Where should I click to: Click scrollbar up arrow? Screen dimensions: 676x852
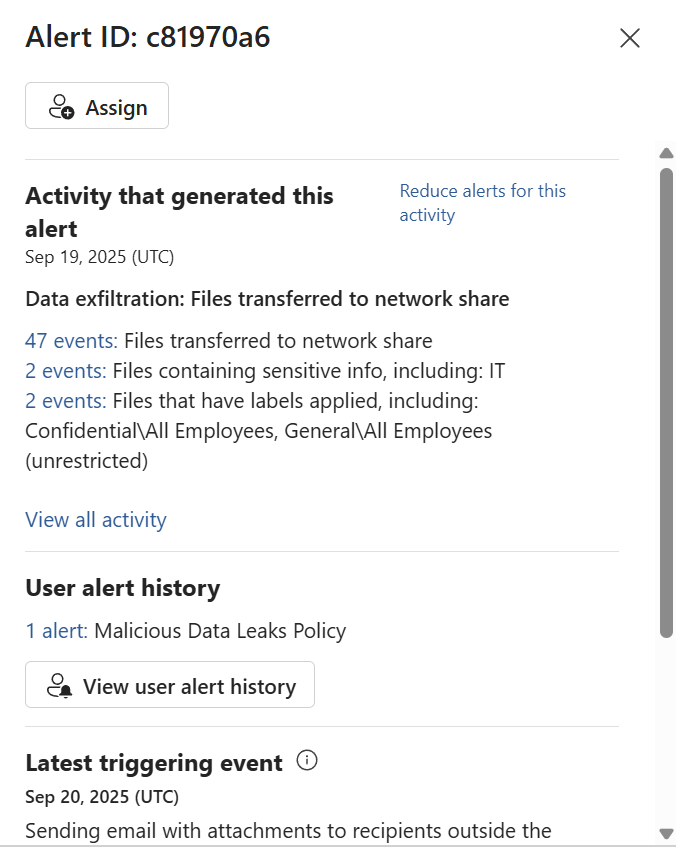click(x=666, y=153)
